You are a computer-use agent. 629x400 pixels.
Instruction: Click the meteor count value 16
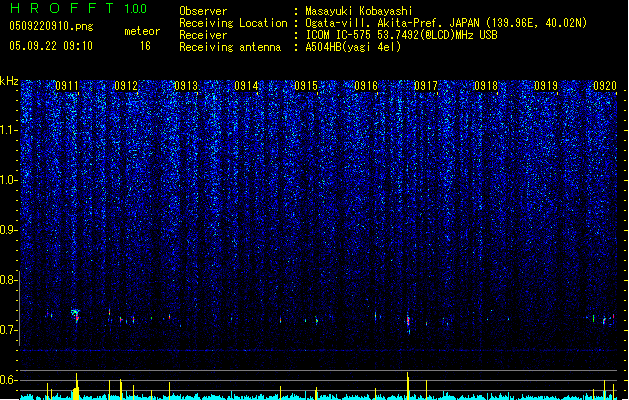tap(145, 46)
